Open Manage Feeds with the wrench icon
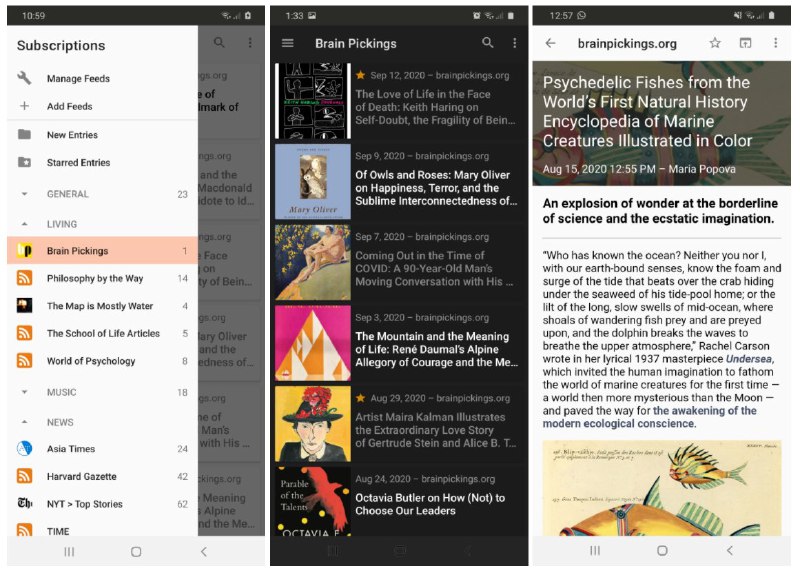Image resolution: width=800 pixels, height=575 pixels. [x=25, y=79]
